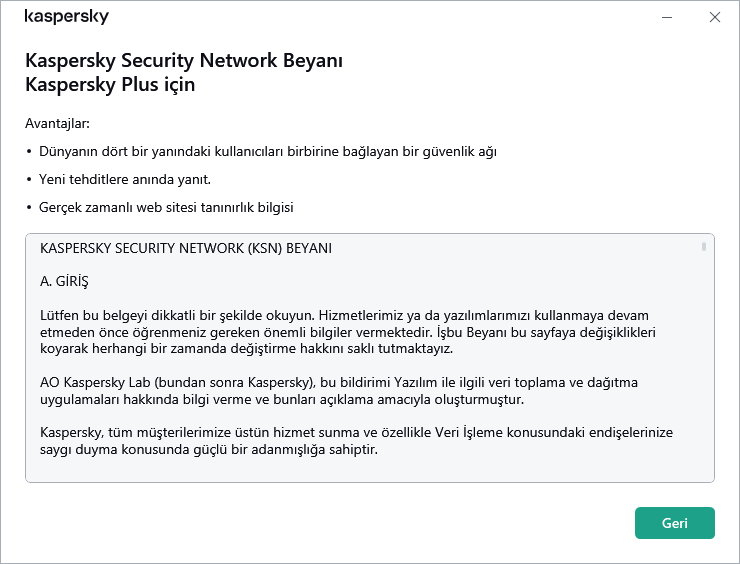Click the bullet dot before 'Gerçek zamanlı'
Screen dimensions: 740x564
28,208
